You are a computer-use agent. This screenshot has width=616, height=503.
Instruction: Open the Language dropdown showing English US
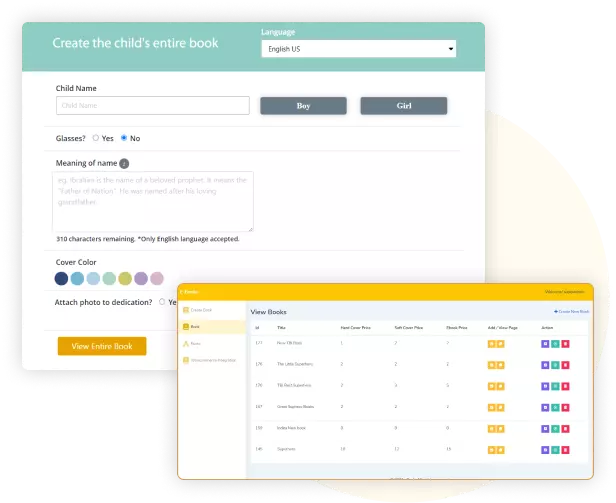(359, 49)
